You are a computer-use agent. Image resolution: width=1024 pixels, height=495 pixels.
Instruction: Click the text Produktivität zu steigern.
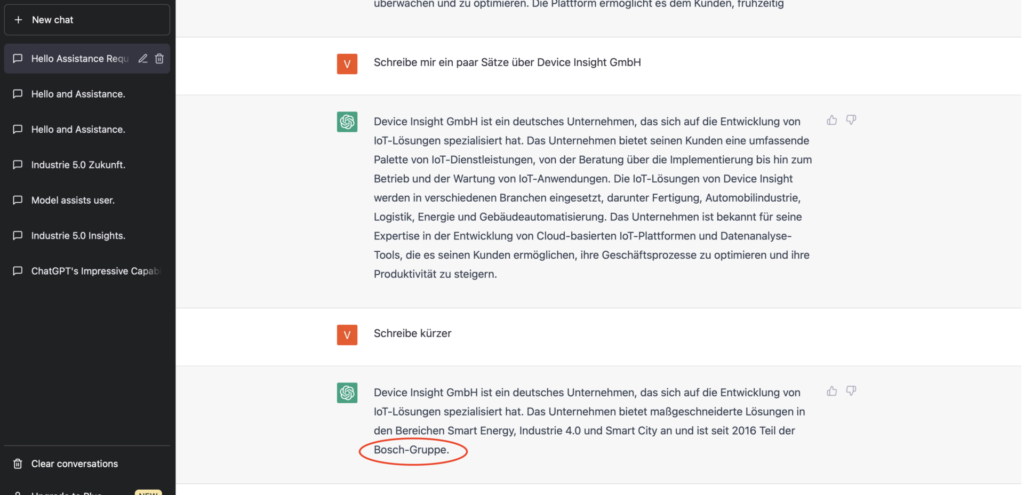coord(436,274)
